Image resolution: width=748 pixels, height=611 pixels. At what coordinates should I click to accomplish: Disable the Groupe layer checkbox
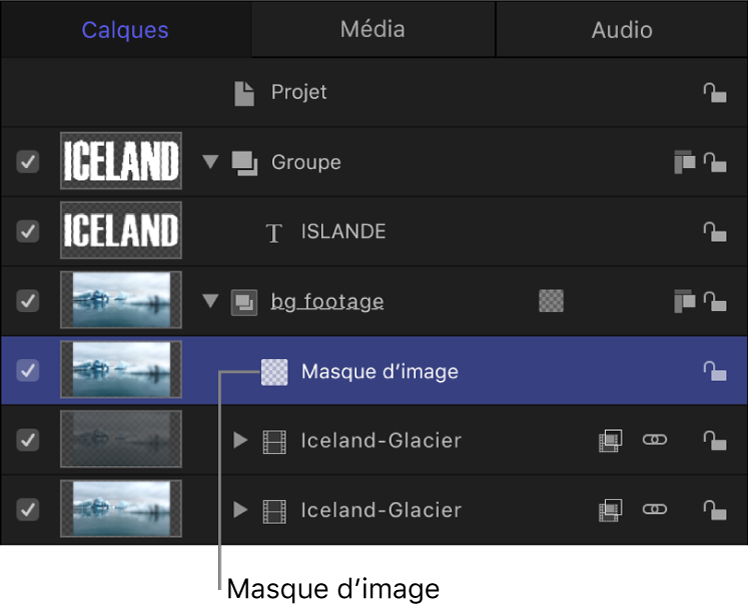(x=28, y=161)
